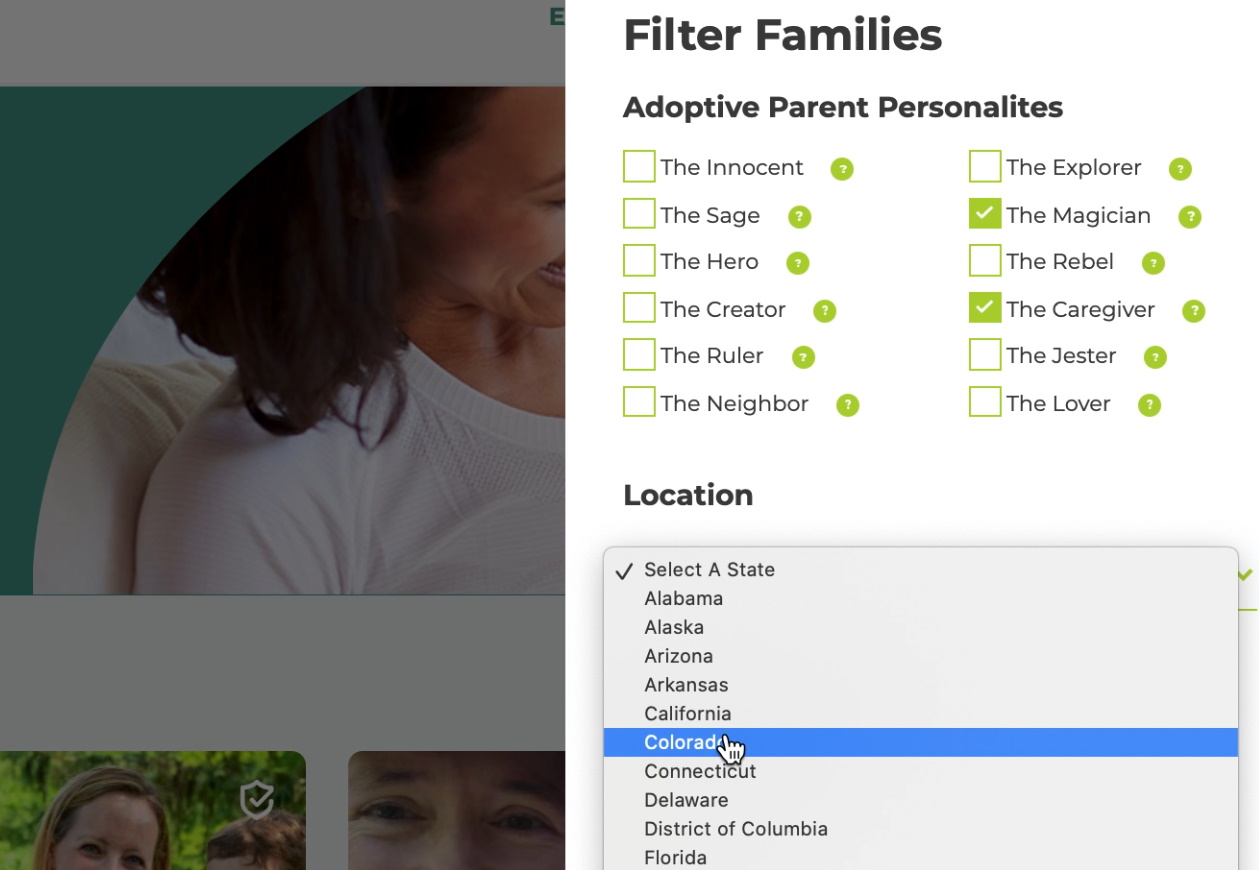Select Florida in the dropdown list
The width and height of the screenshot is (1259, 870).
click(x=676, y=858)
